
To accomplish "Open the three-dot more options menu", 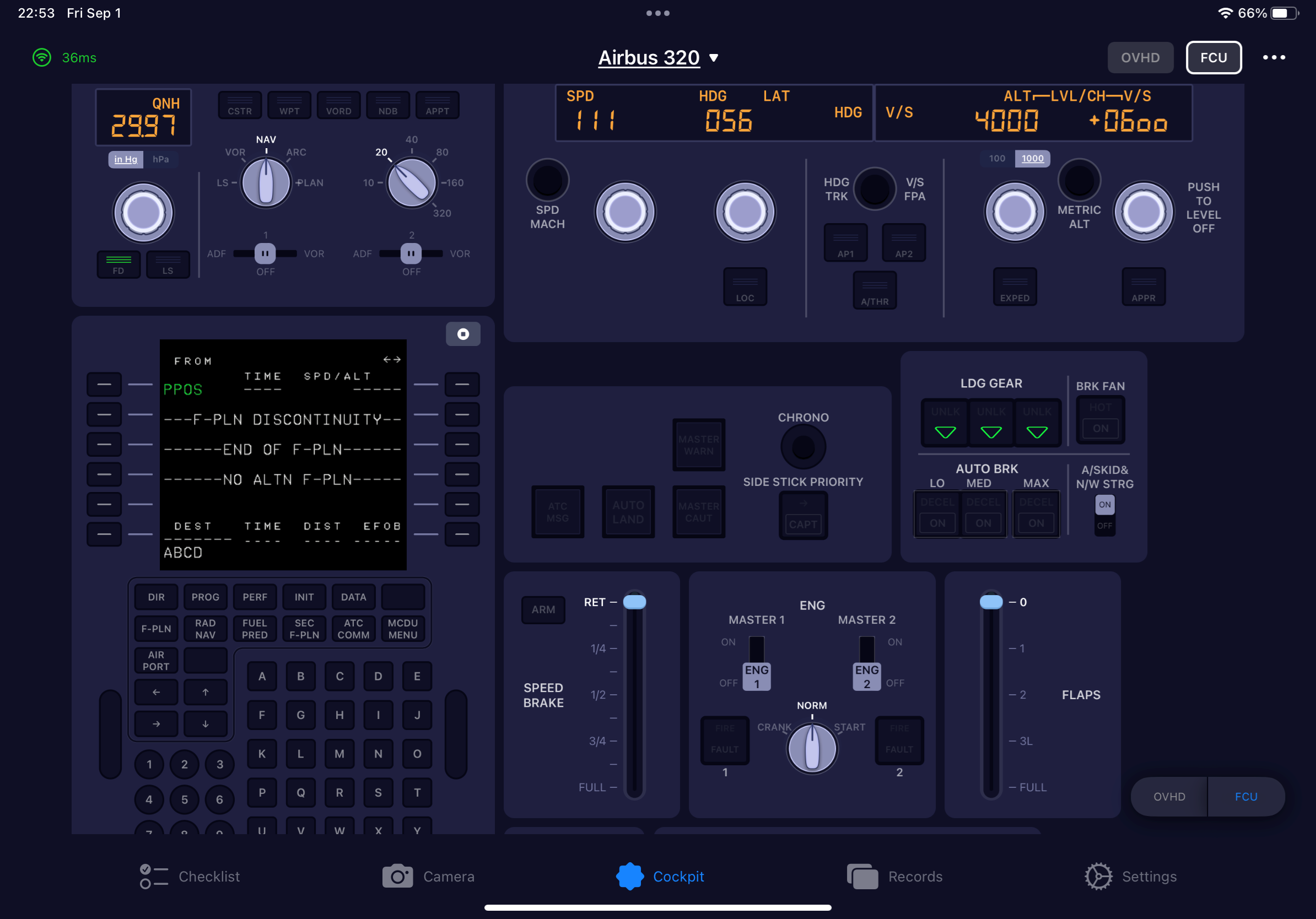I will [1274, 57].
